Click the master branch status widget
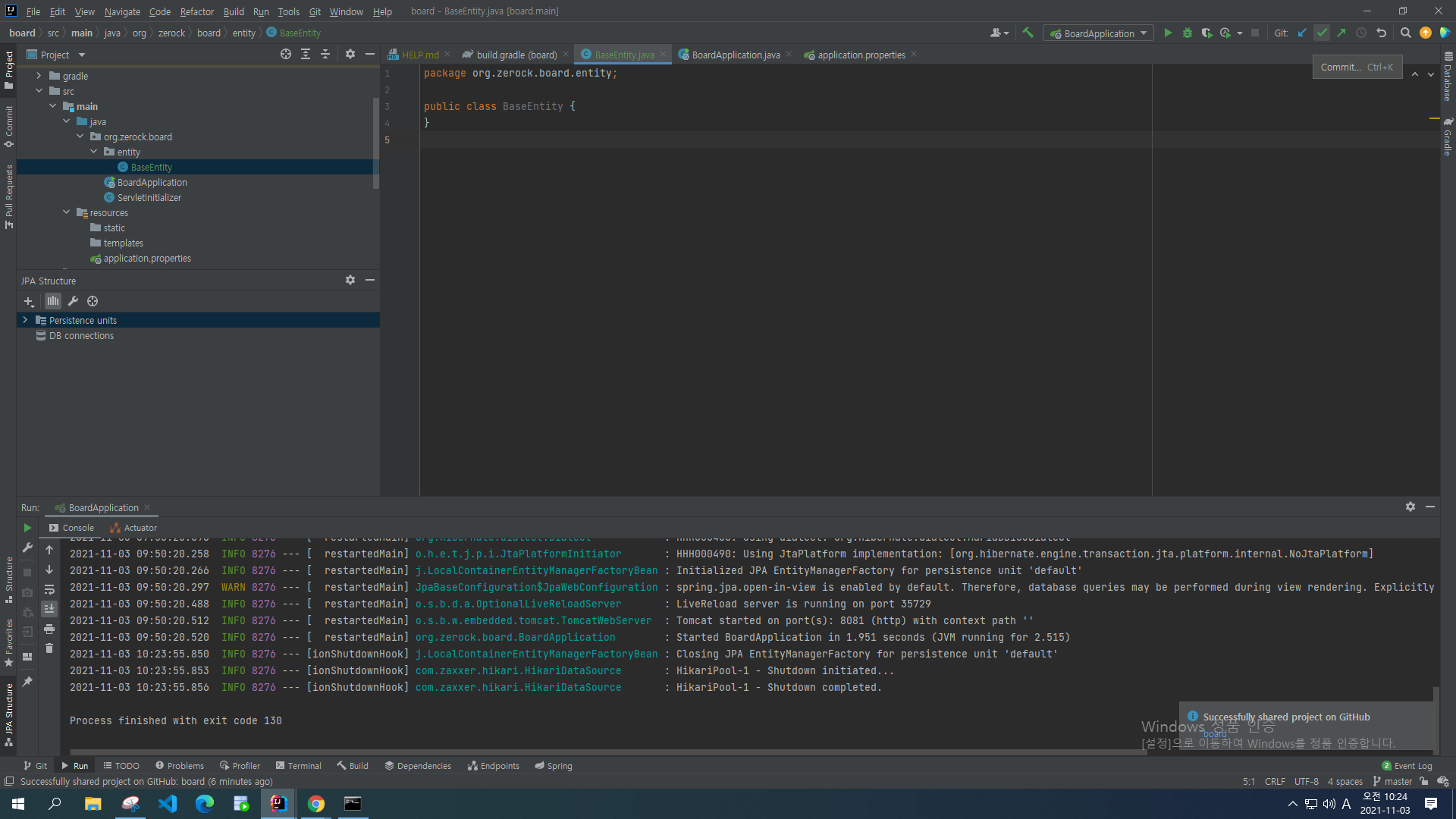The width and height of the screenshot is (1456, 819). 1392,782
